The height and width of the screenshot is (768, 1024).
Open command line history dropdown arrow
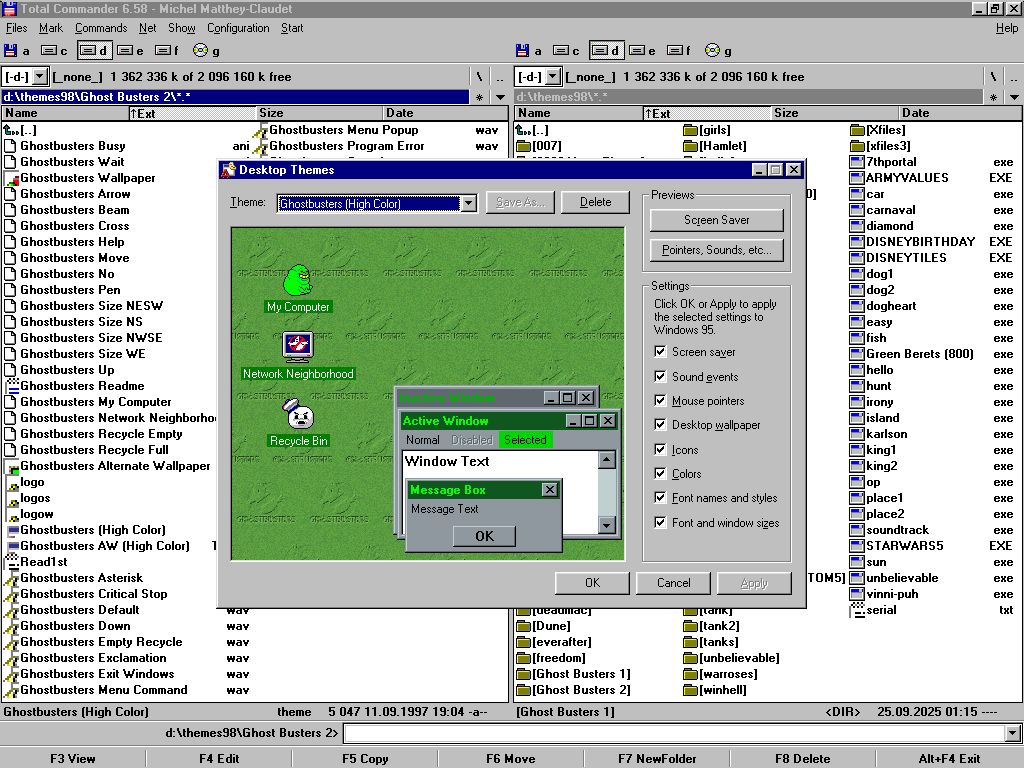(x=1013, y=734)
